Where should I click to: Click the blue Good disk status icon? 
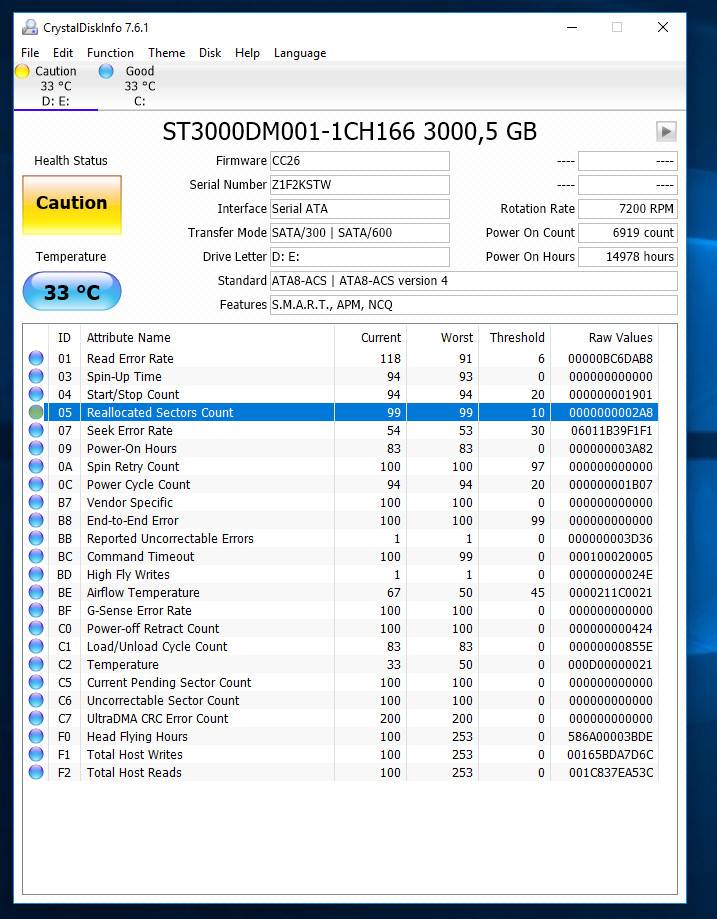(x=106, y=71)
